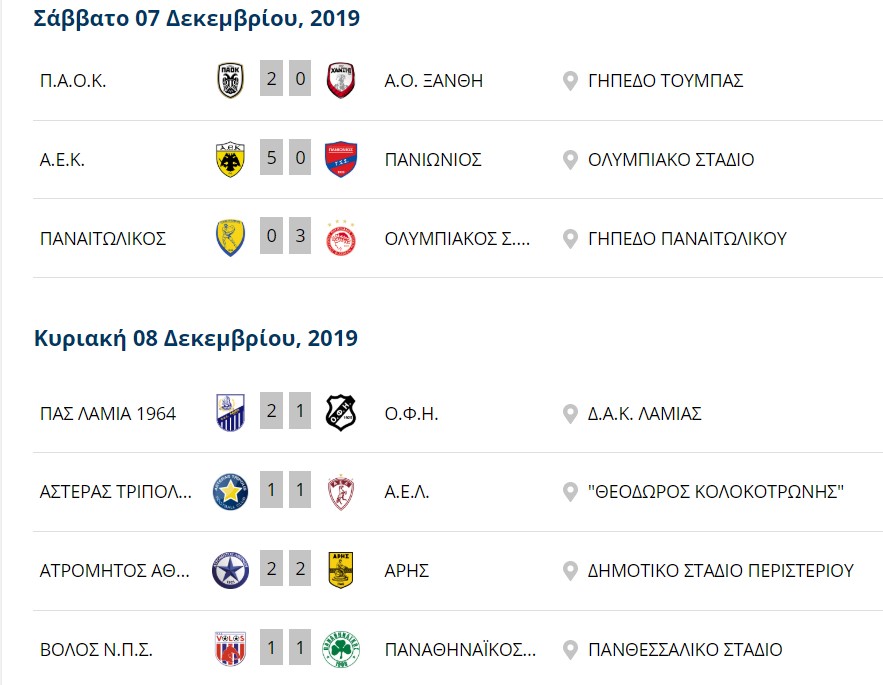
Task: Click the Ο.Φ.Η. black-white crest
Action: 341,413
